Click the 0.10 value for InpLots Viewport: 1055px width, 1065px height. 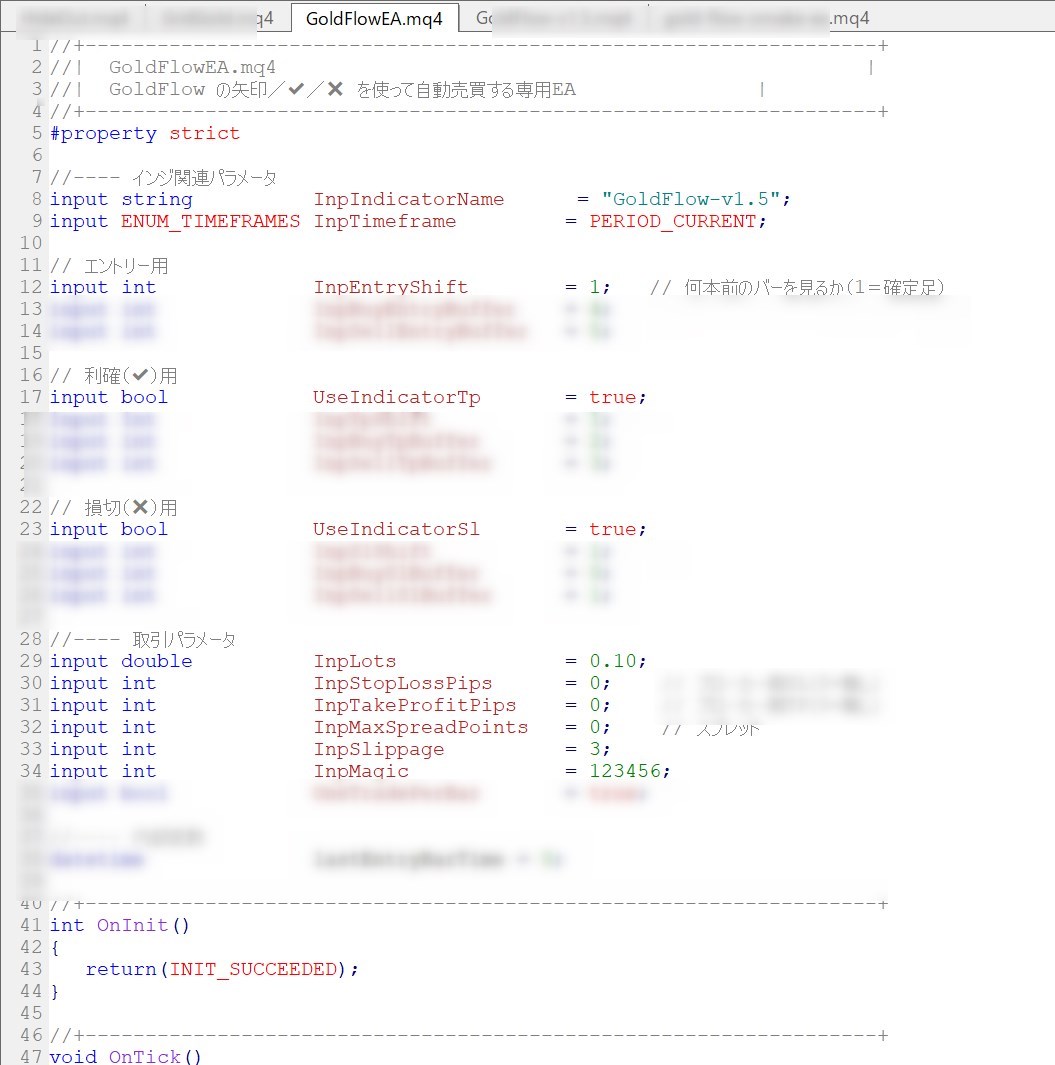[612, 661]
